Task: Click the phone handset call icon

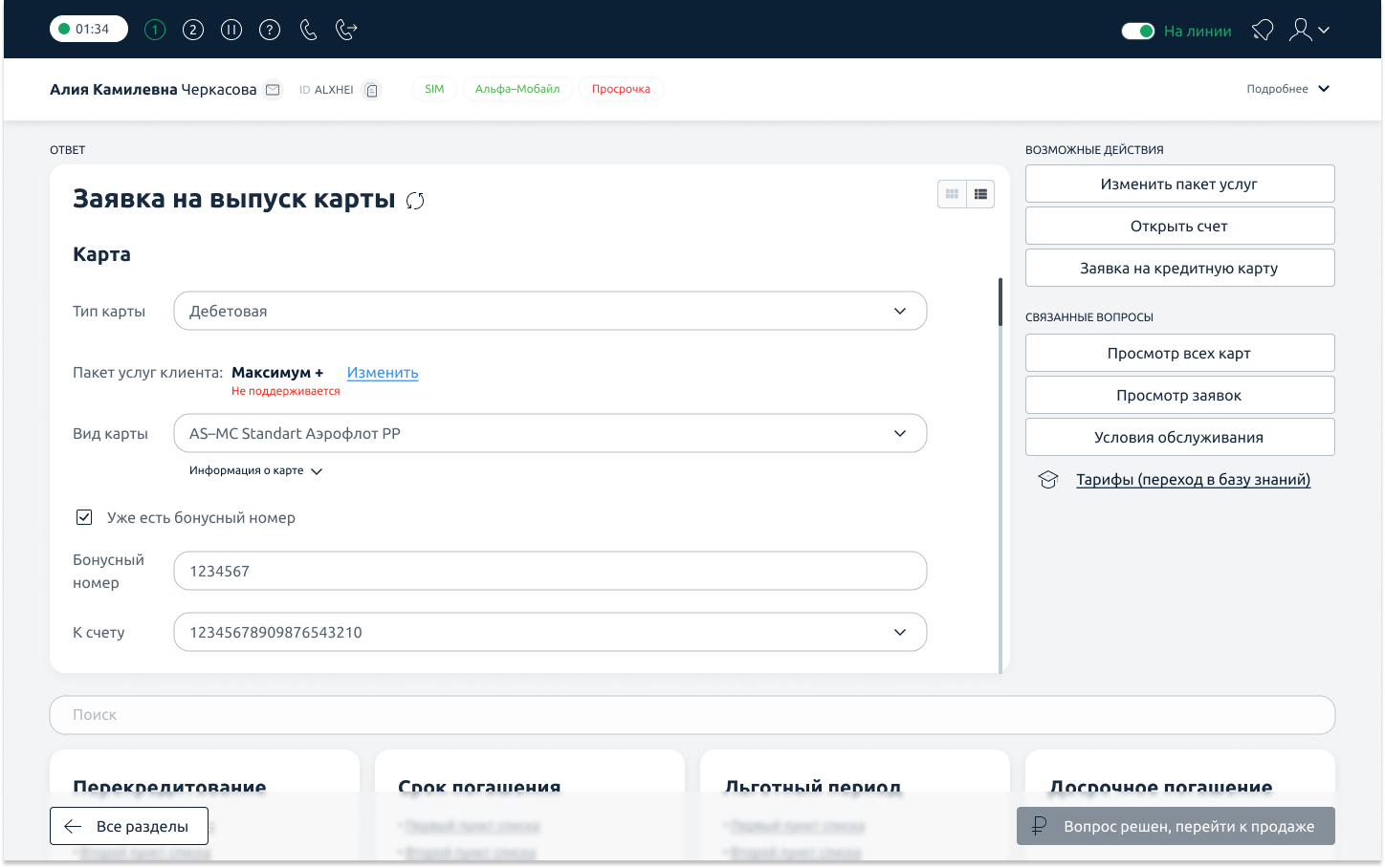Action: [308, 30]
